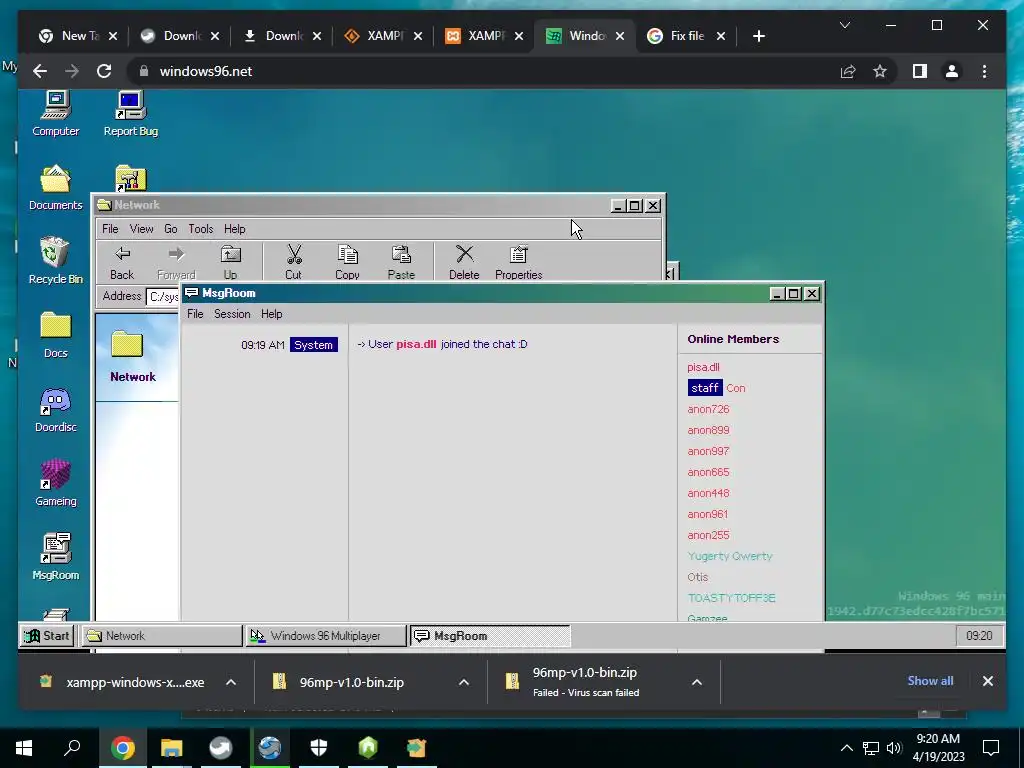Click the Forward arrow in Network toolbar
The height and width of the screenshot is (768, 1024).
pyautogui.click(x=176, y=263)
